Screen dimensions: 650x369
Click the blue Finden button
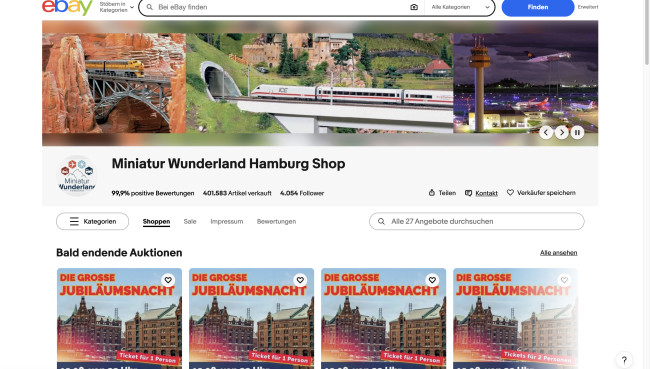click(x=538, y=7)
